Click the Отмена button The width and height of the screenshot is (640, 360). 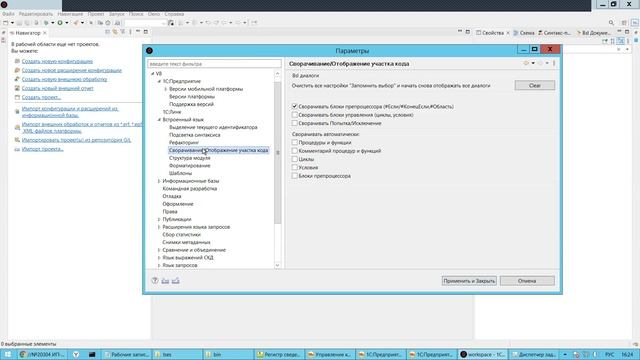coord(527,281)
